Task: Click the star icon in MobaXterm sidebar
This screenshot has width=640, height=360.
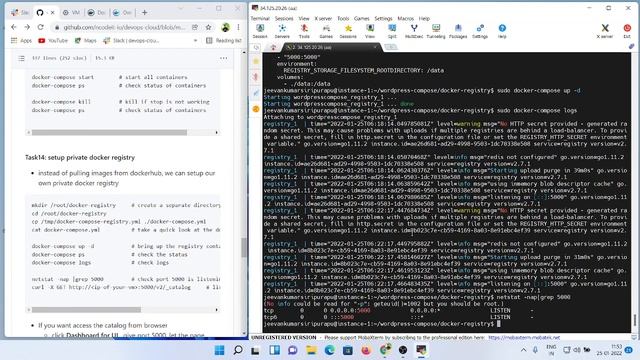Action: click(x=256, y=61)
